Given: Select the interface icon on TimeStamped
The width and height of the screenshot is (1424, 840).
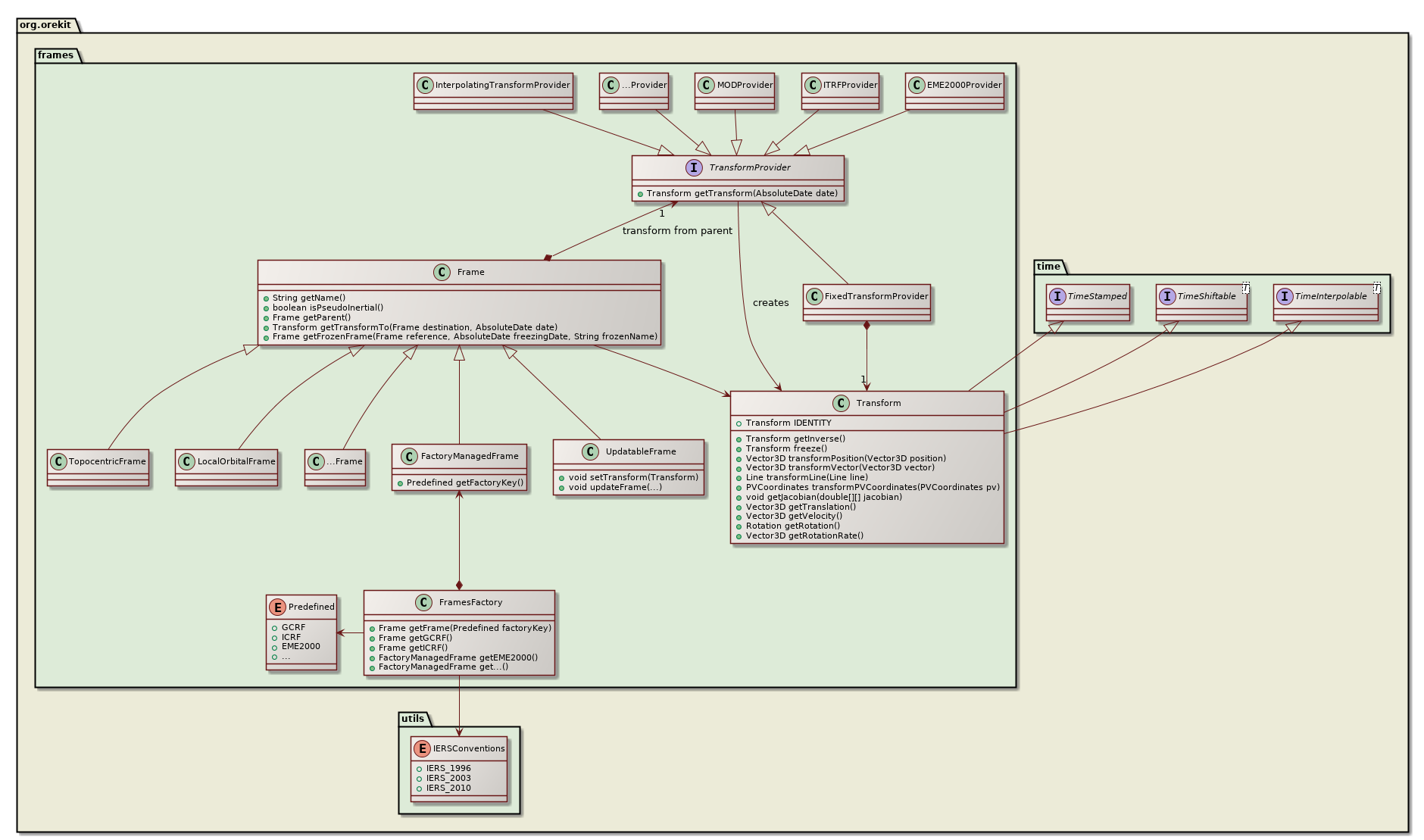Looking at the screenshot, I should click(x=1057, y=296).
